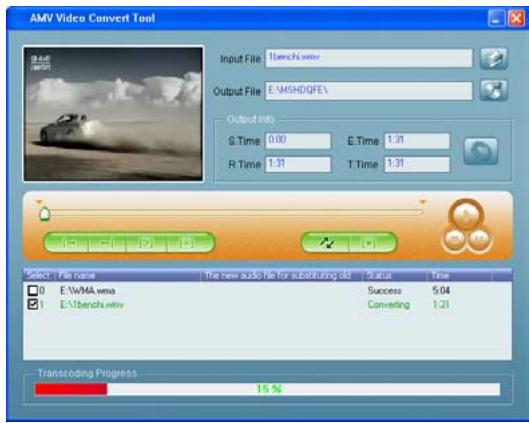This screenshot has width=529, height=423.
Task: Click the R.Time field
Action: tap(298, 164)
